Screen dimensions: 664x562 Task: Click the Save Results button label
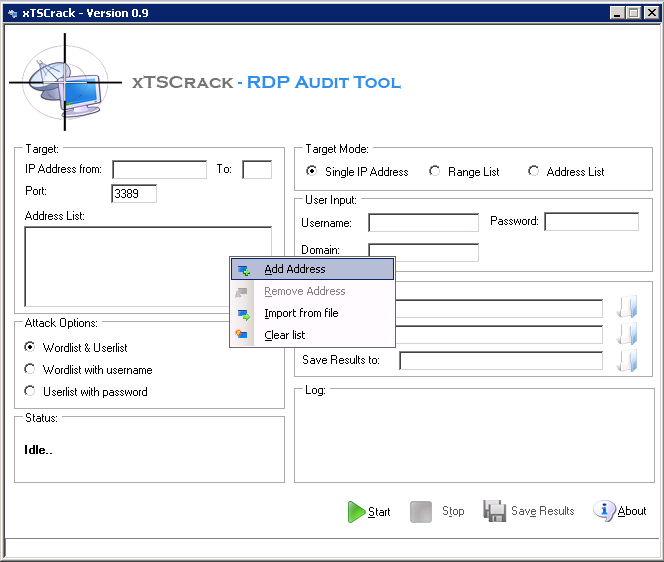coord(542,511)
